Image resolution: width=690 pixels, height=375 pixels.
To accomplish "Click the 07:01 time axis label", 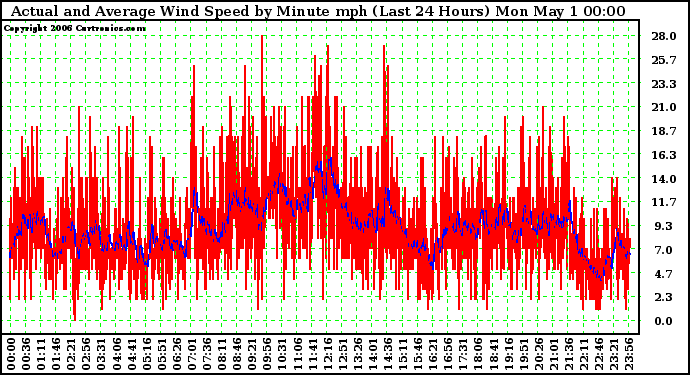I will coord(191,354).
